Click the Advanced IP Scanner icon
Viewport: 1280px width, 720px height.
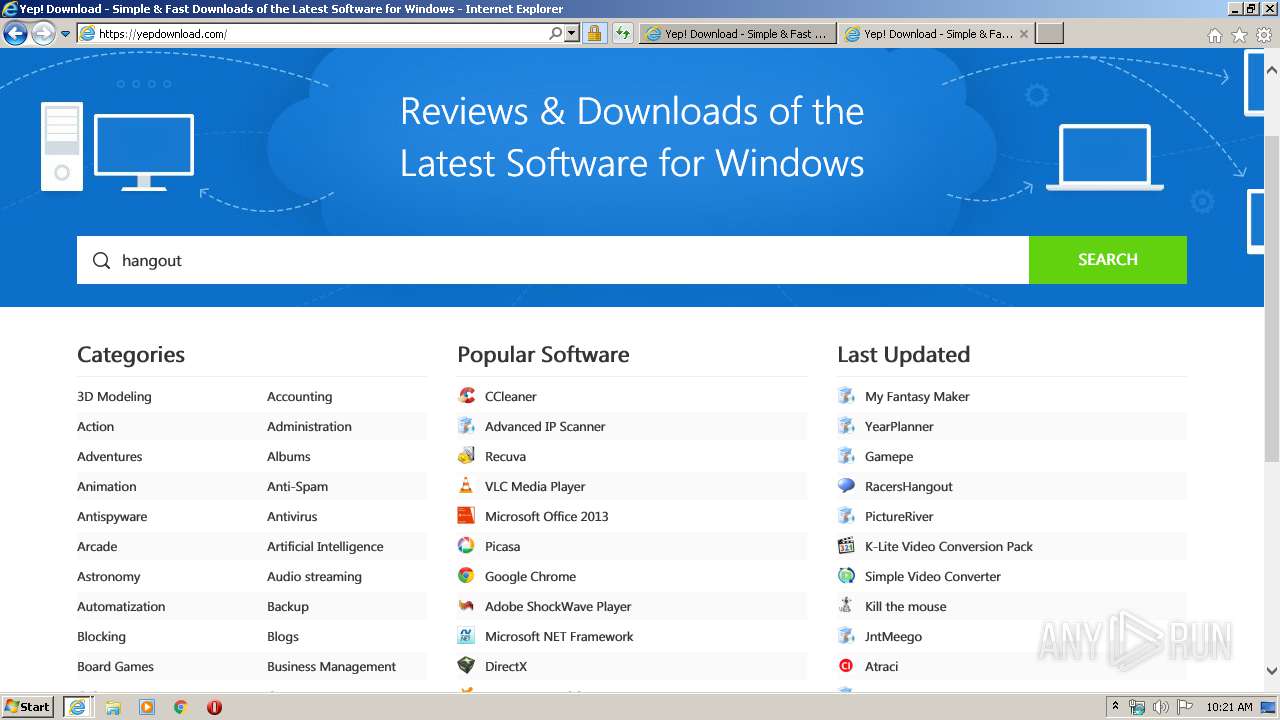click(x=466, y=426)
